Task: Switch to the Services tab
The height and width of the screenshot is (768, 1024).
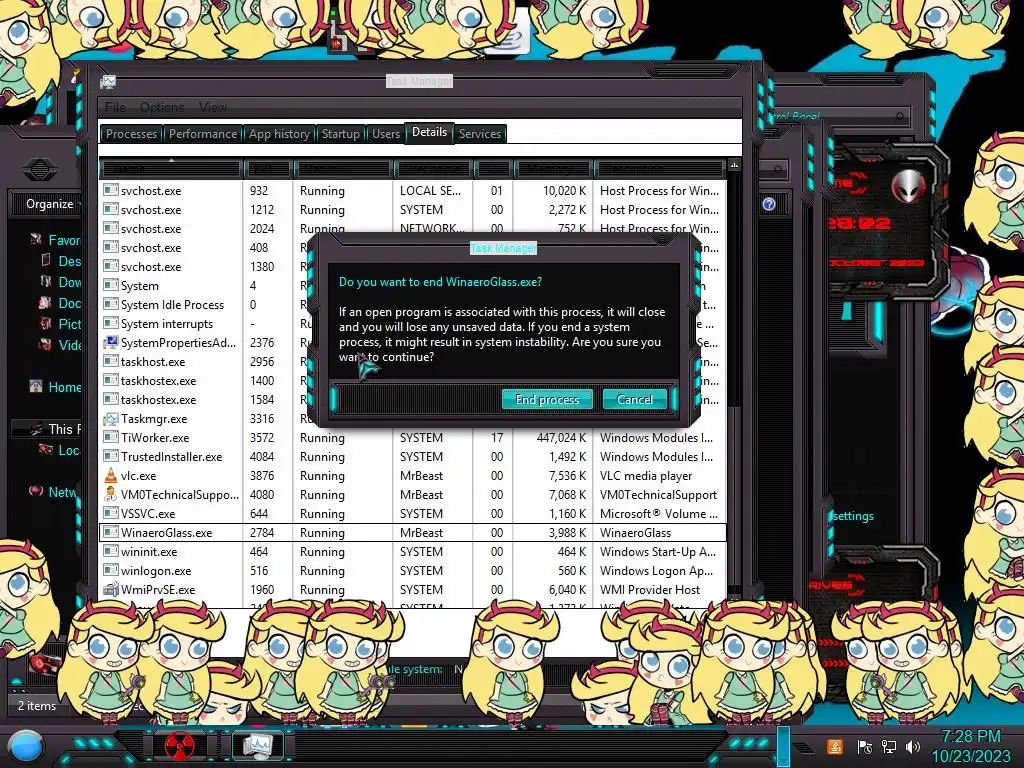Action: click(x=479, y=134)
